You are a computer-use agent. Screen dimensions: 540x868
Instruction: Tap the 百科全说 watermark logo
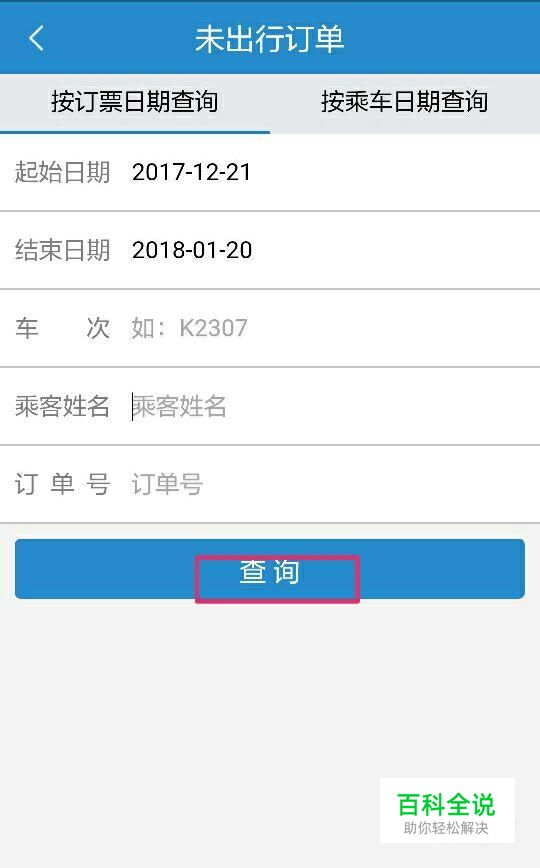point(446,805)
